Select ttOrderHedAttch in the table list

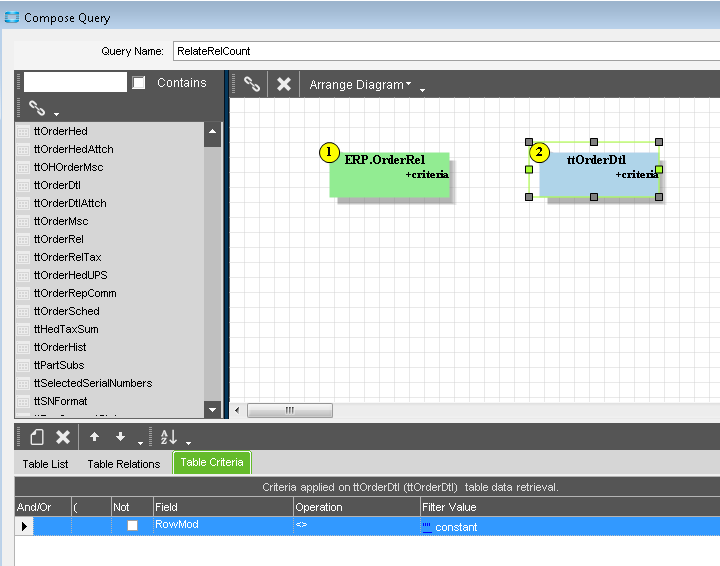pyautogui.click(x=73, y=149)
